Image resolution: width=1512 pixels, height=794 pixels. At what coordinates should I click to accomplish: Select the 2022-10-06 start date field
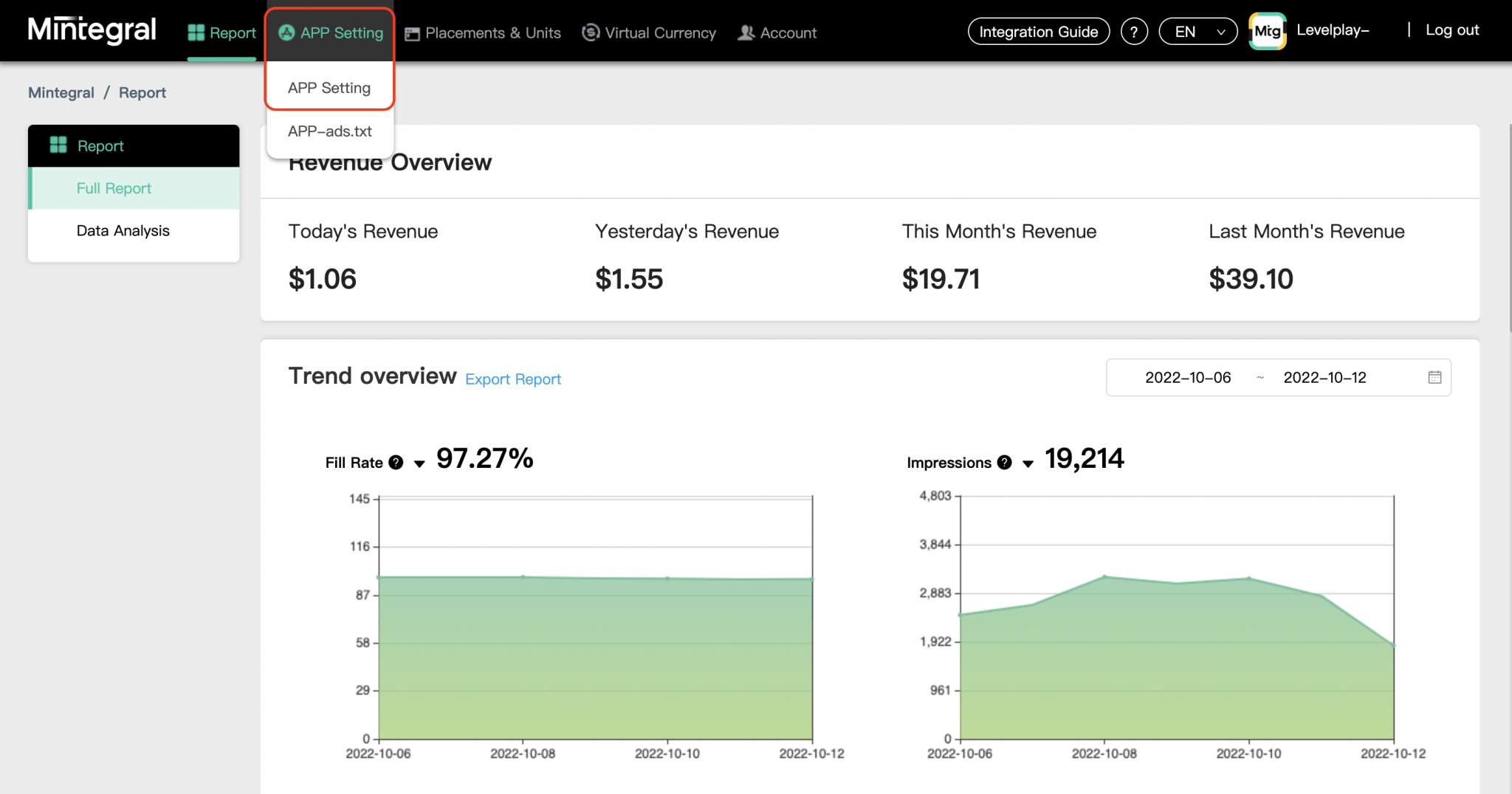[x=1189, y=377]
